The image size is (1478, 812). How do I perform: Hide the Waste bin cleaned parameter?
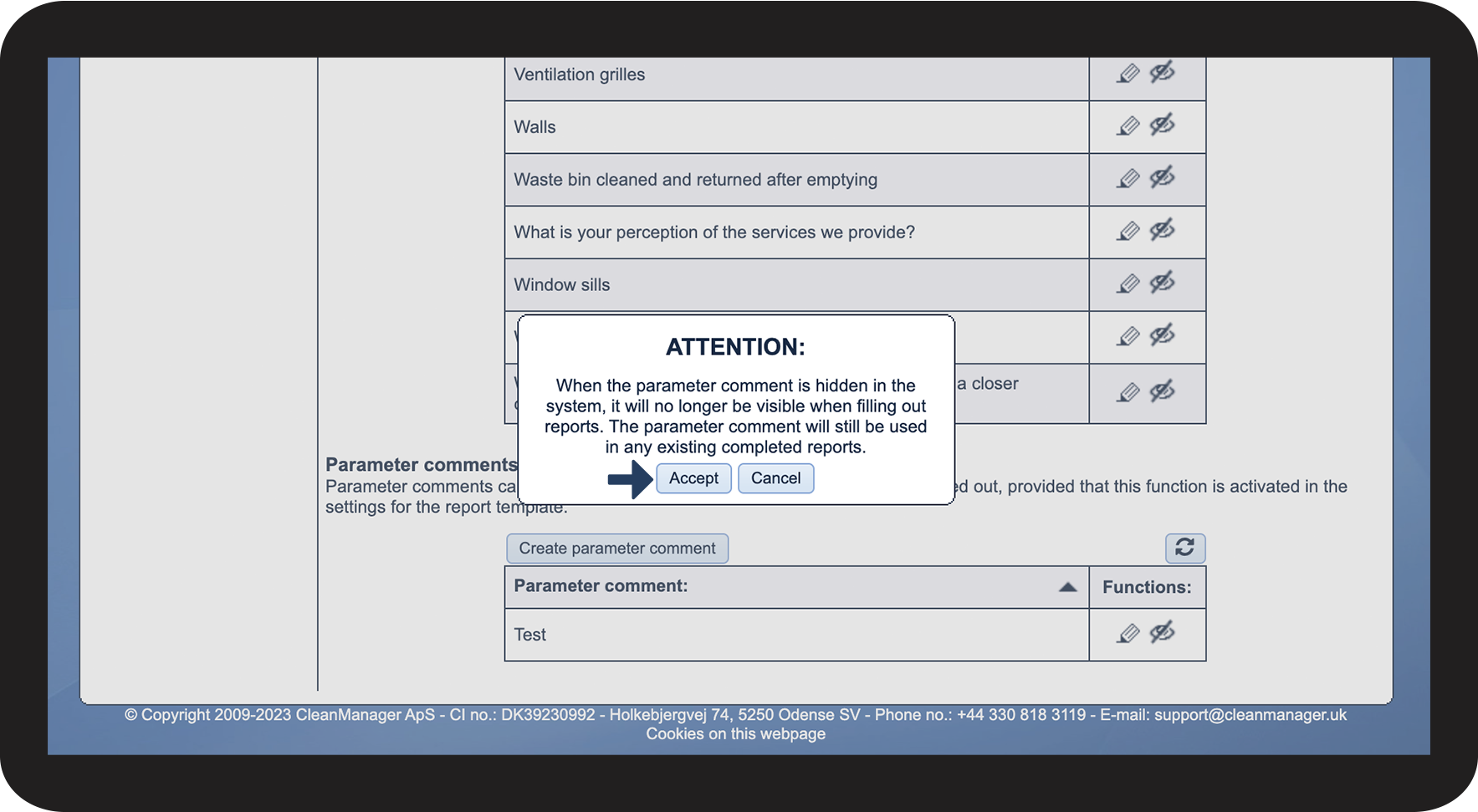pos(1162,177)
